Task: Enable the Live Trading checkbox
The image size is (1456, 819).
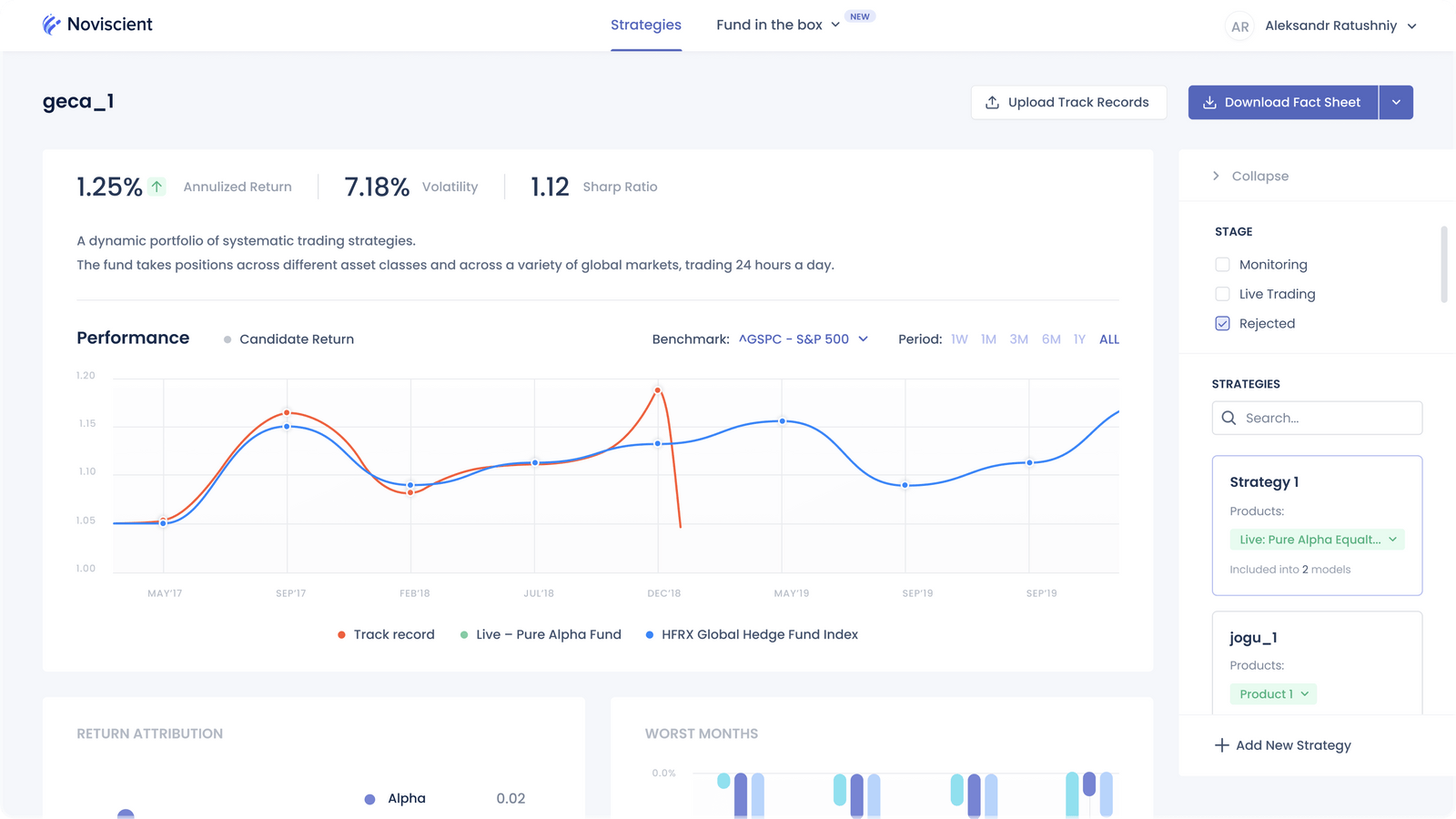Action: [x=1222, y=294]
